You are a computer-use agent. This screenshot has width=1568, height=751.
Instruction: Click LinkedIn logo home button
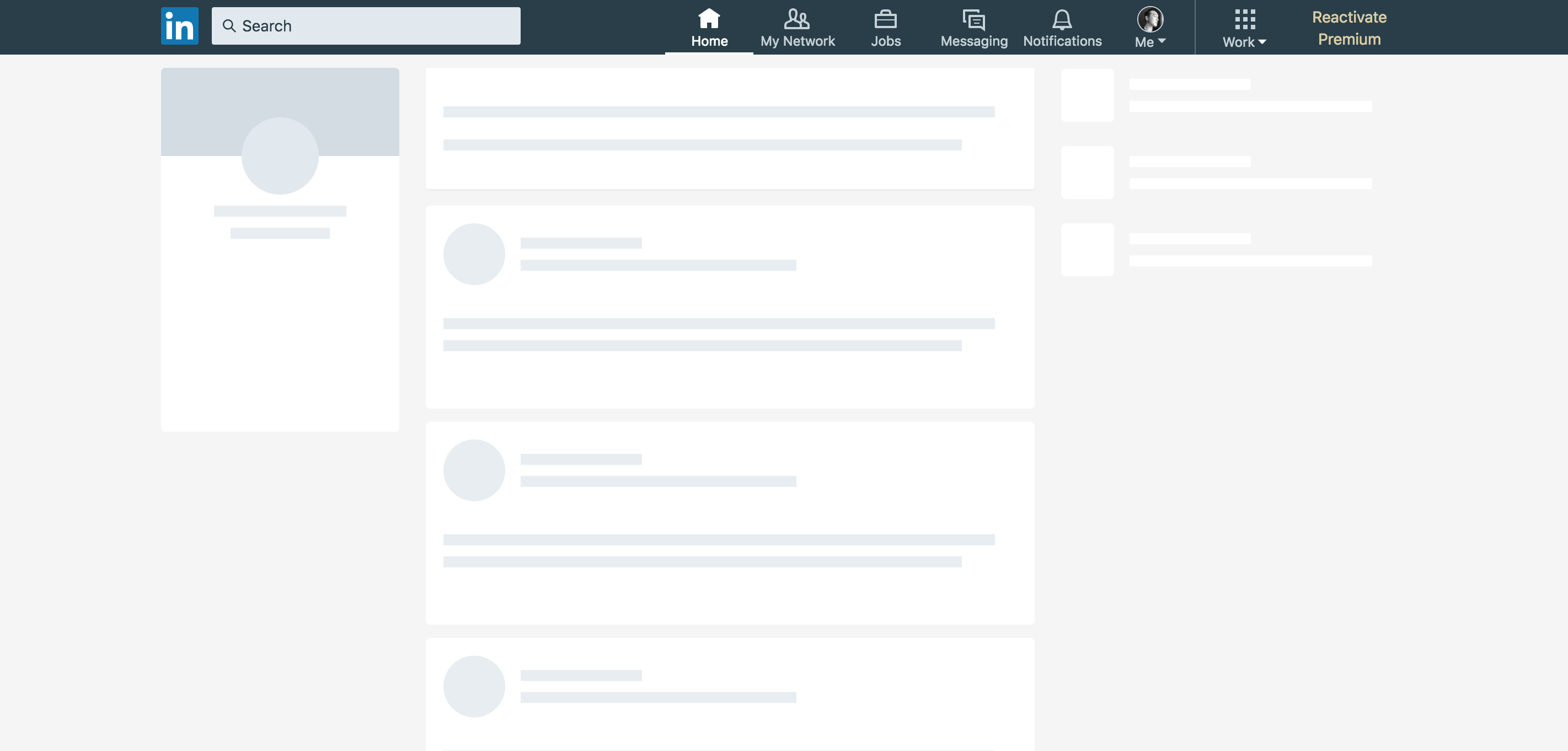180,26
